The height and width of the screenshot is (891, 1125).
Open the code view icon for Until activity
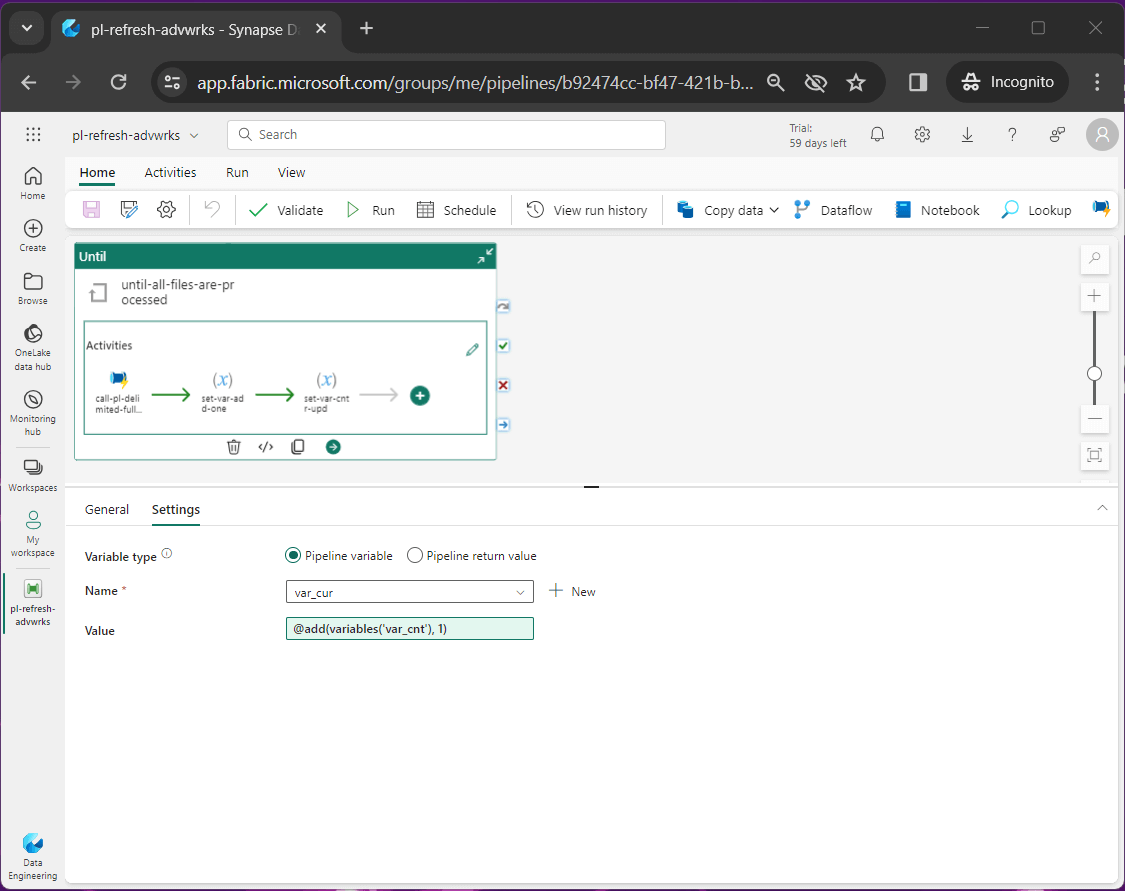click(x=266, y=447)
